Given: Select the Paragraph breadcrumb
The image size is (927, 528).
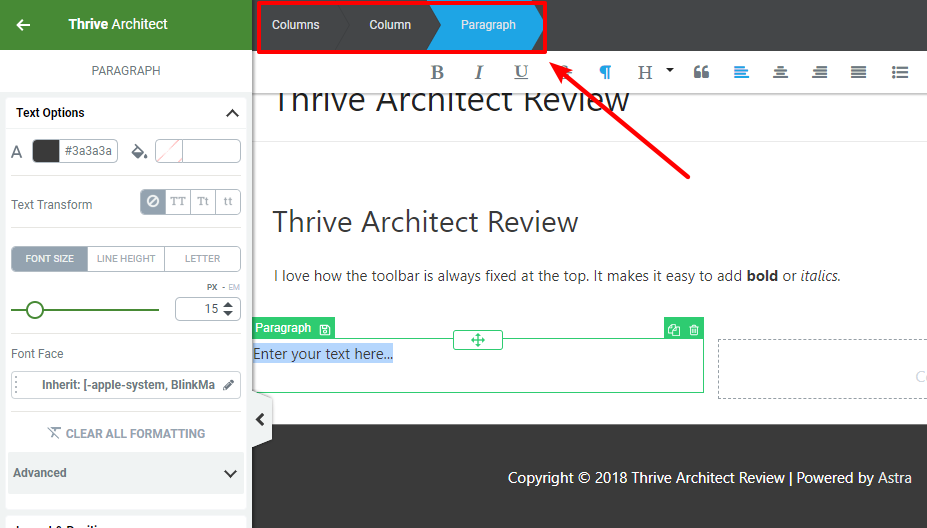Looking at the screenshot, I should coord(488,25).
